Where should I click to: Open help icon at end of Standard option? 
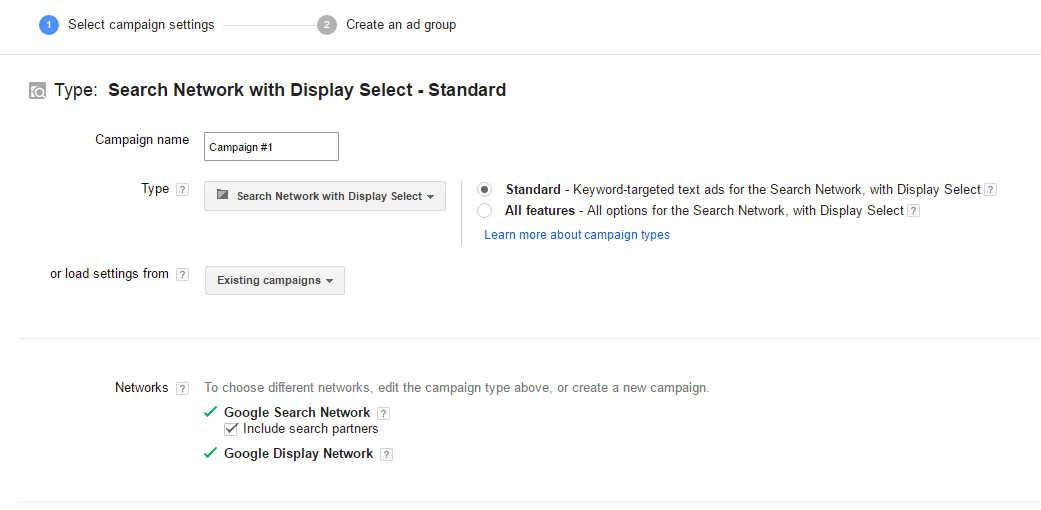click(x=990, y=190)
